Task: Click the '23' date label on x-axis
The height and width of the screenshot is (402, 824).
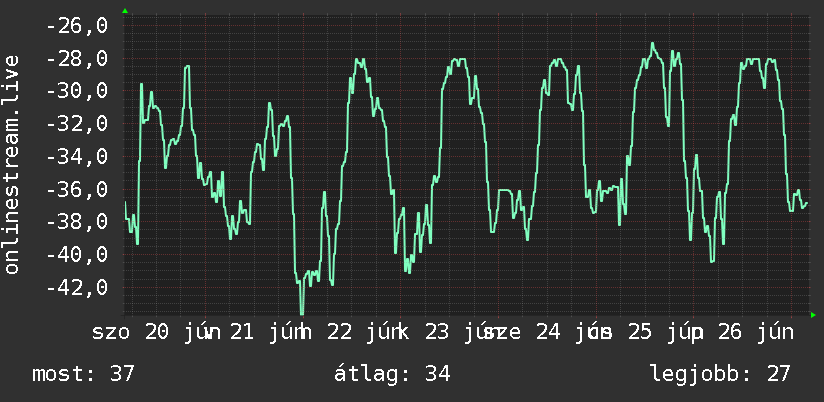Action: pyautogui.click(x=437, y=333)
